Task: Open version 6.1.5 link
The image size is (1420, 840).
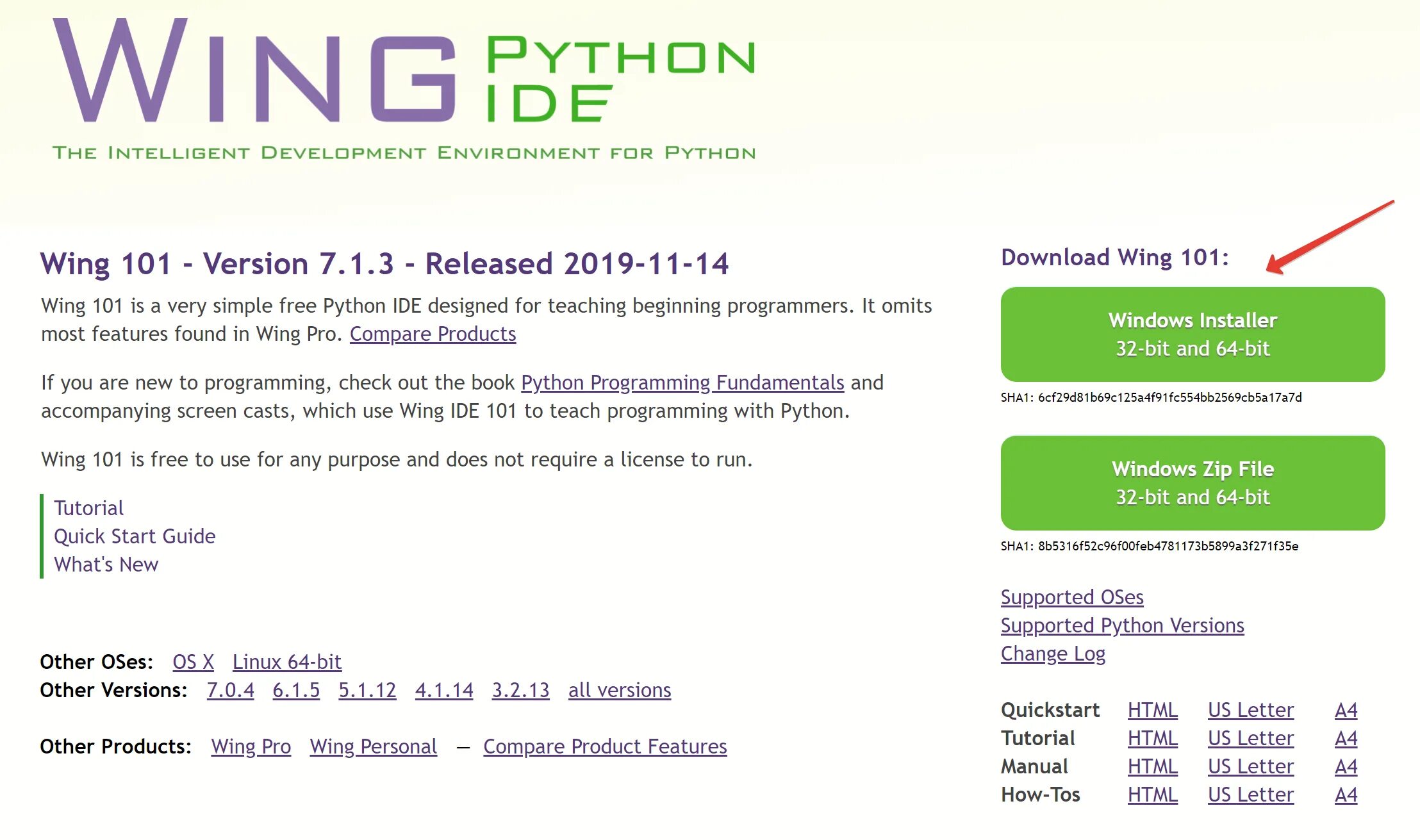Action: click(x=296, y=690)
